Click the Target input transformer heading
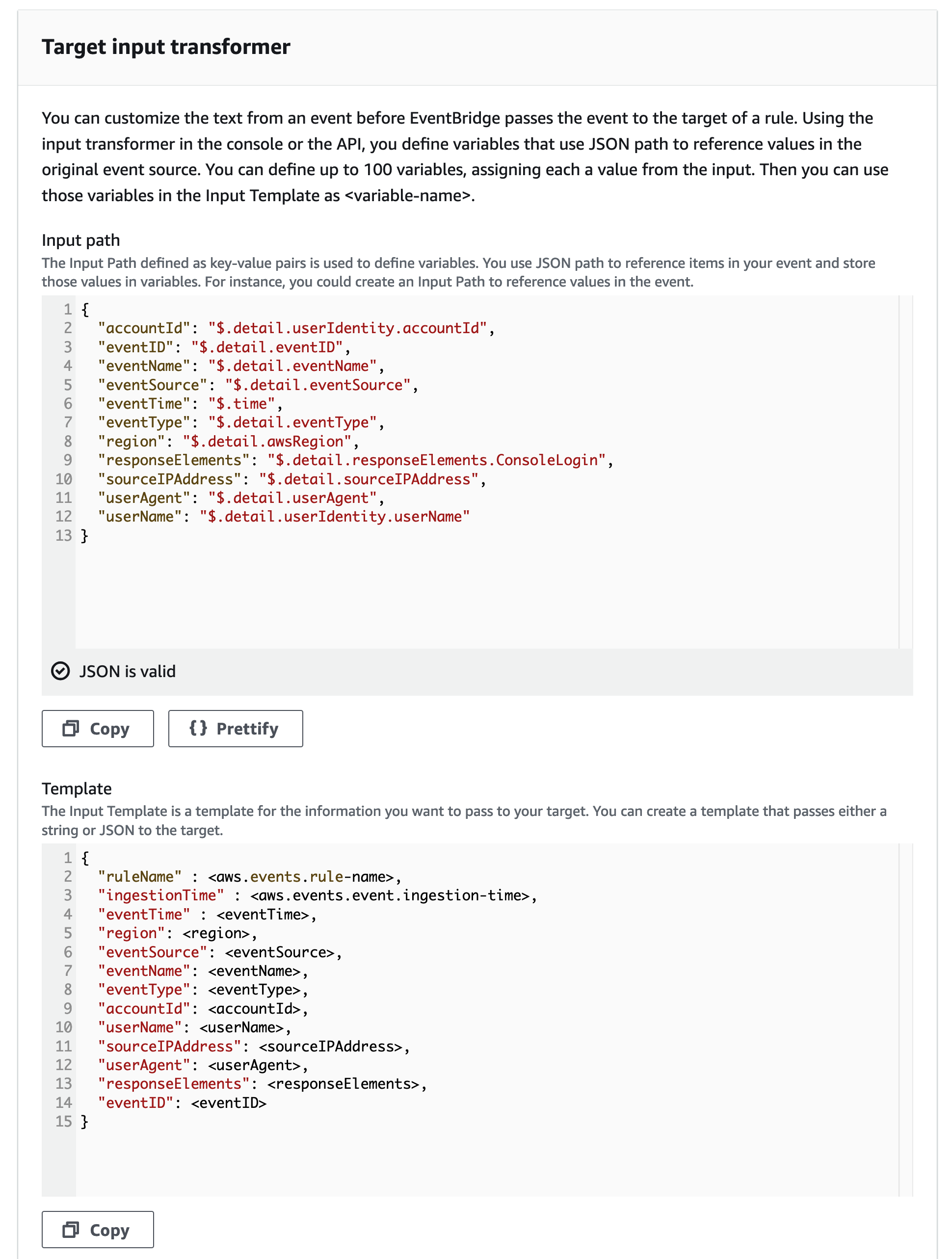The image size is (952, 1259). pos(166,47)
